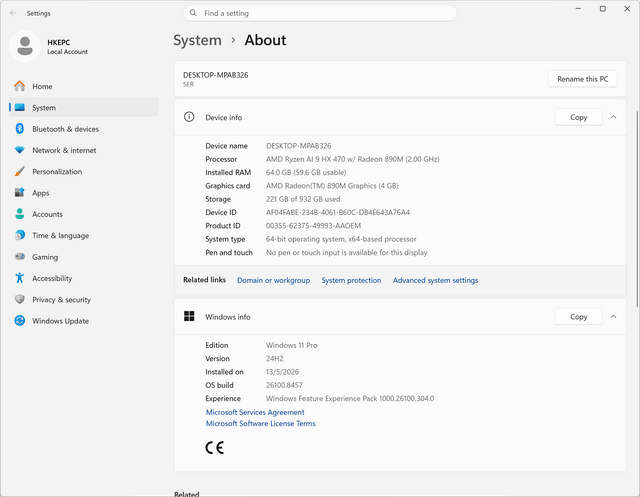Open Personalization settings
Image resolution: width=640 pixels, height=497 pixels.
click(84, 171)
